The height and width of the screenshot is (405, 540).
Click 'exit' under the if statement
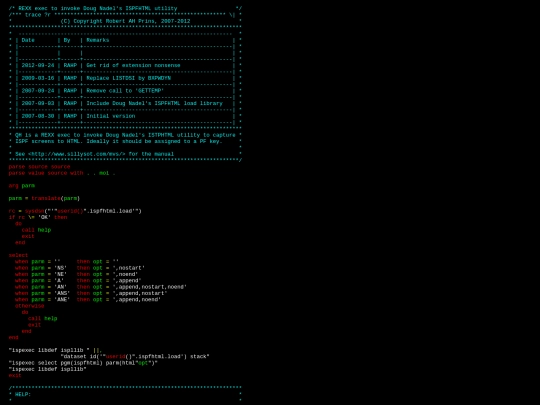click(28, 236)
